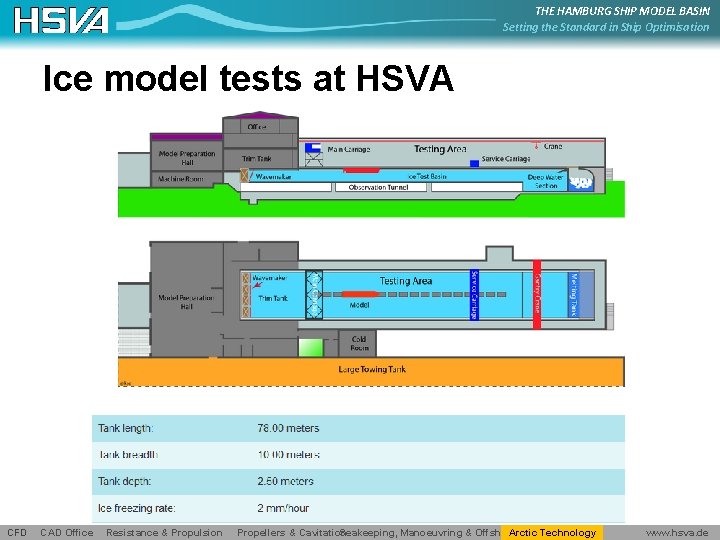Click the 'Crane' label

552,146
